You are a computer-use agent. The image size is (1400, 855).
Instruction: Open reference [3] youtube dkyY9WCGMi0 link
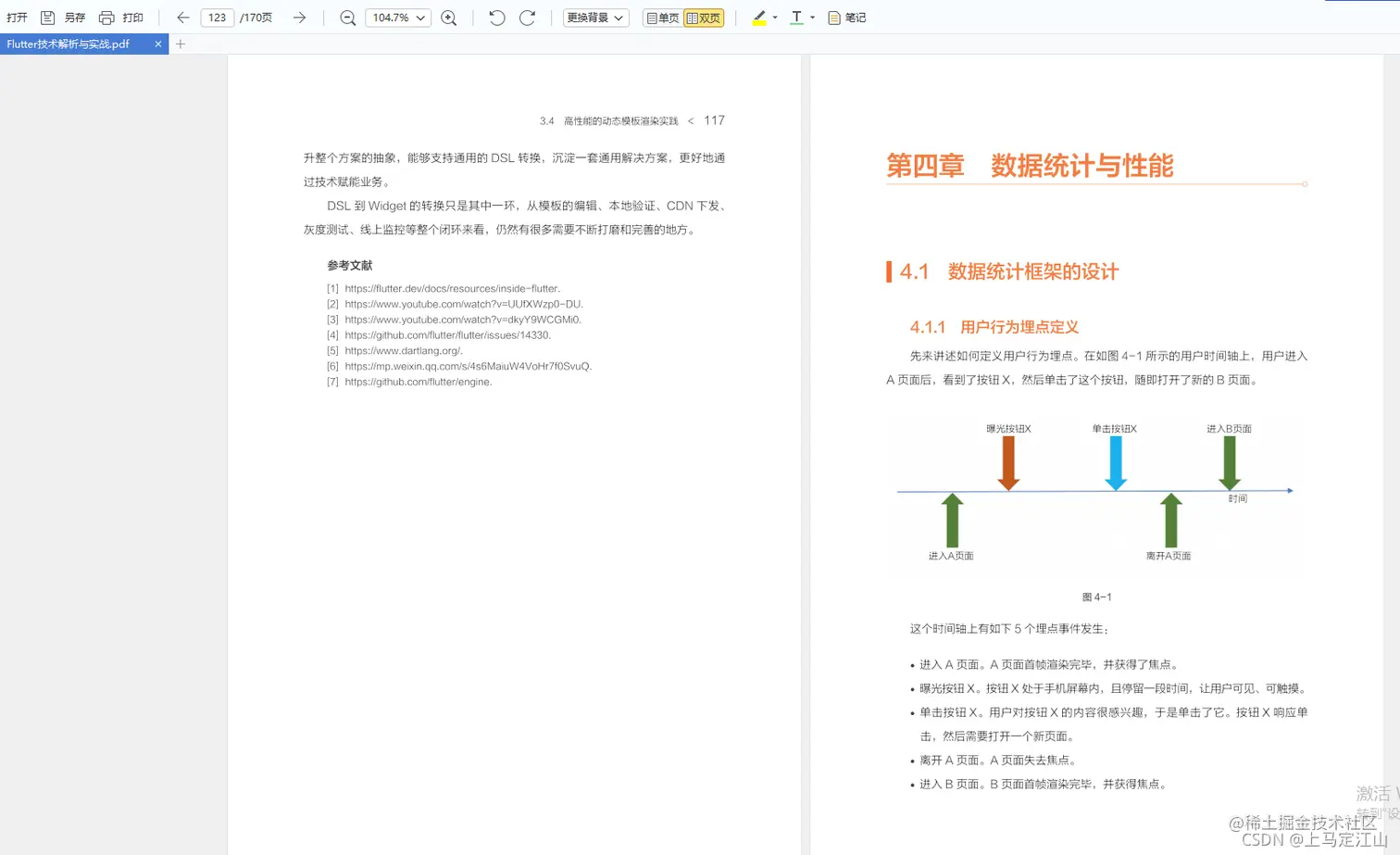pyautogui.click(x=463, y=320)
